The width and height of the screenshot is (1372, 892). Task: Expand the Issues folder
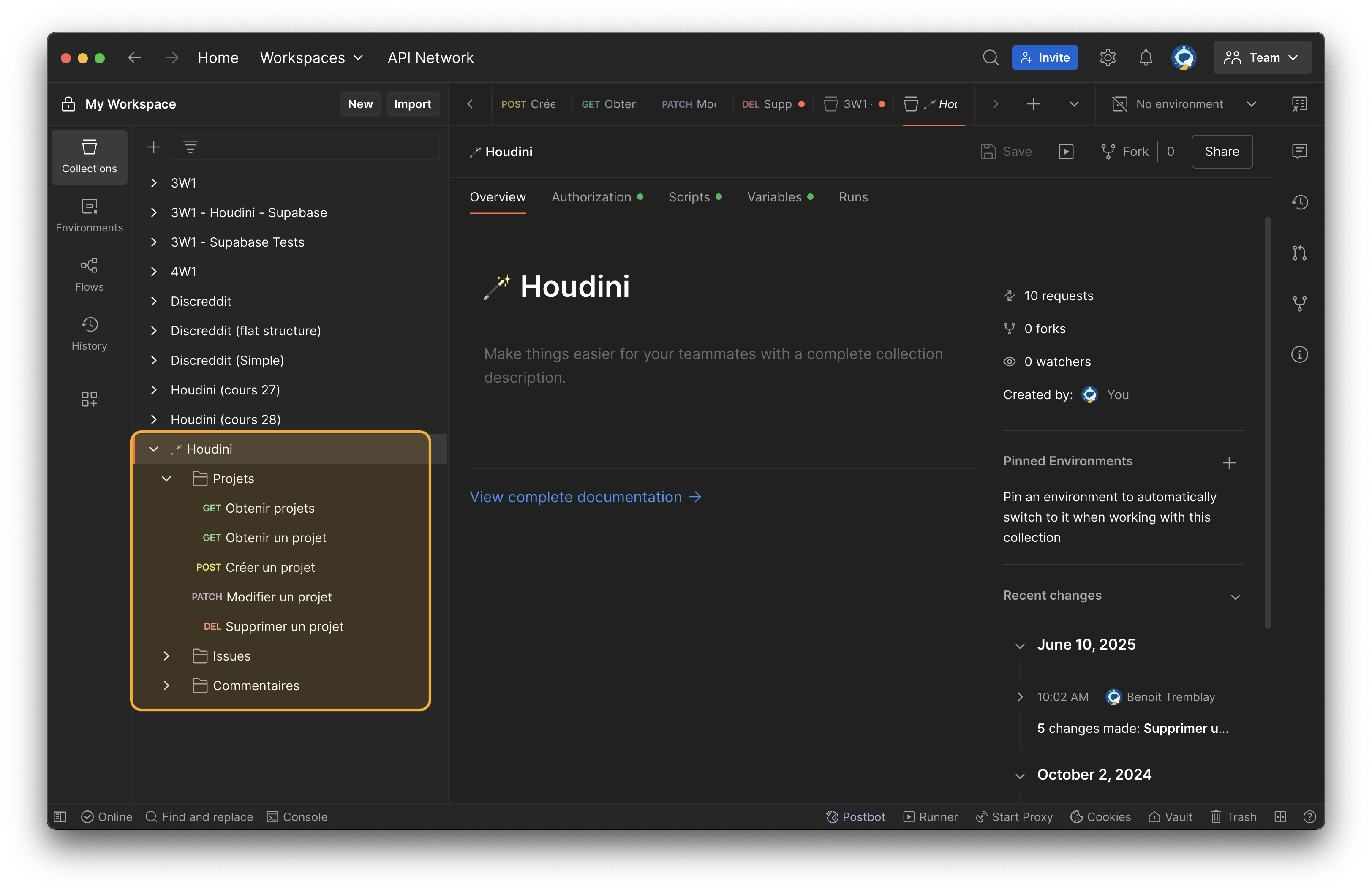pos(166,656)
